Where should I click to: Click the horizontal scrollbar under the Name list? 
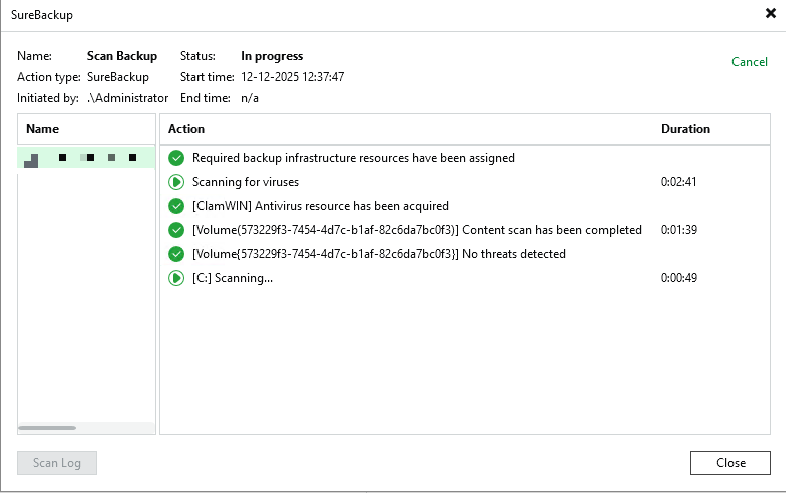(x=47, y=428)
